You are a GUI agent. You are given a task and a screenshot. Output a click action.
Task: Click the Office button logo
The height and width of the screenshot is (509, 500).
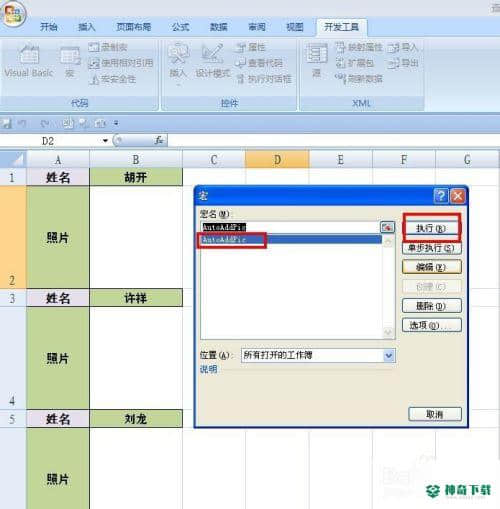click(13, 14)
